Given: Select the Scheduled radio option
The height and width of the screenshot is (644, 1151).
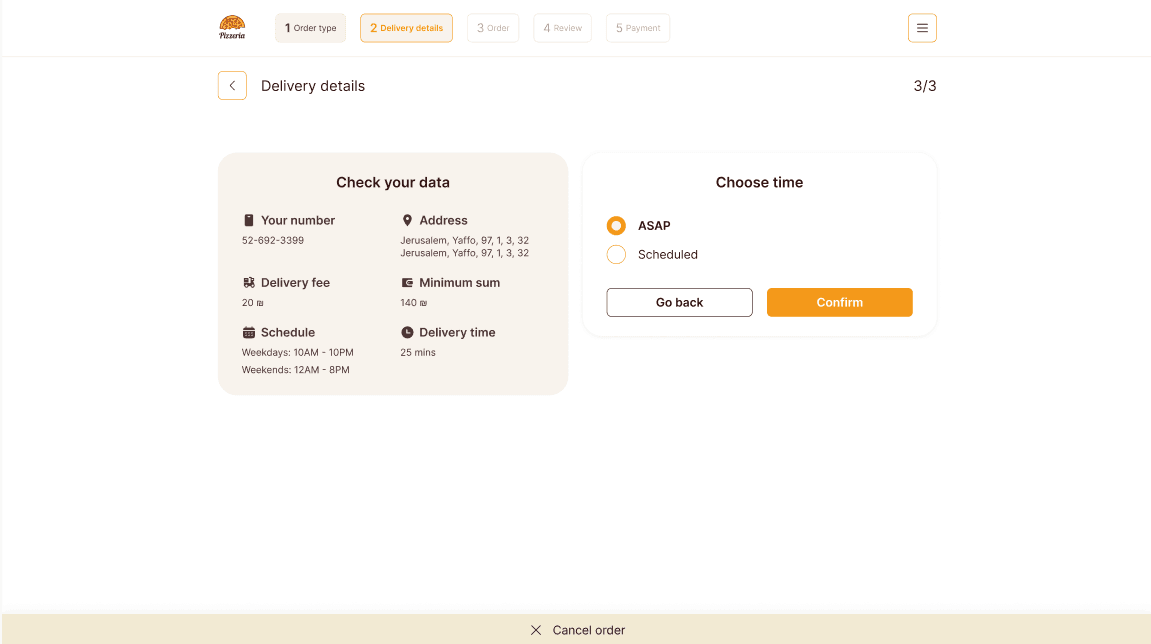Looking at the screenshot, I should point(616,254).
